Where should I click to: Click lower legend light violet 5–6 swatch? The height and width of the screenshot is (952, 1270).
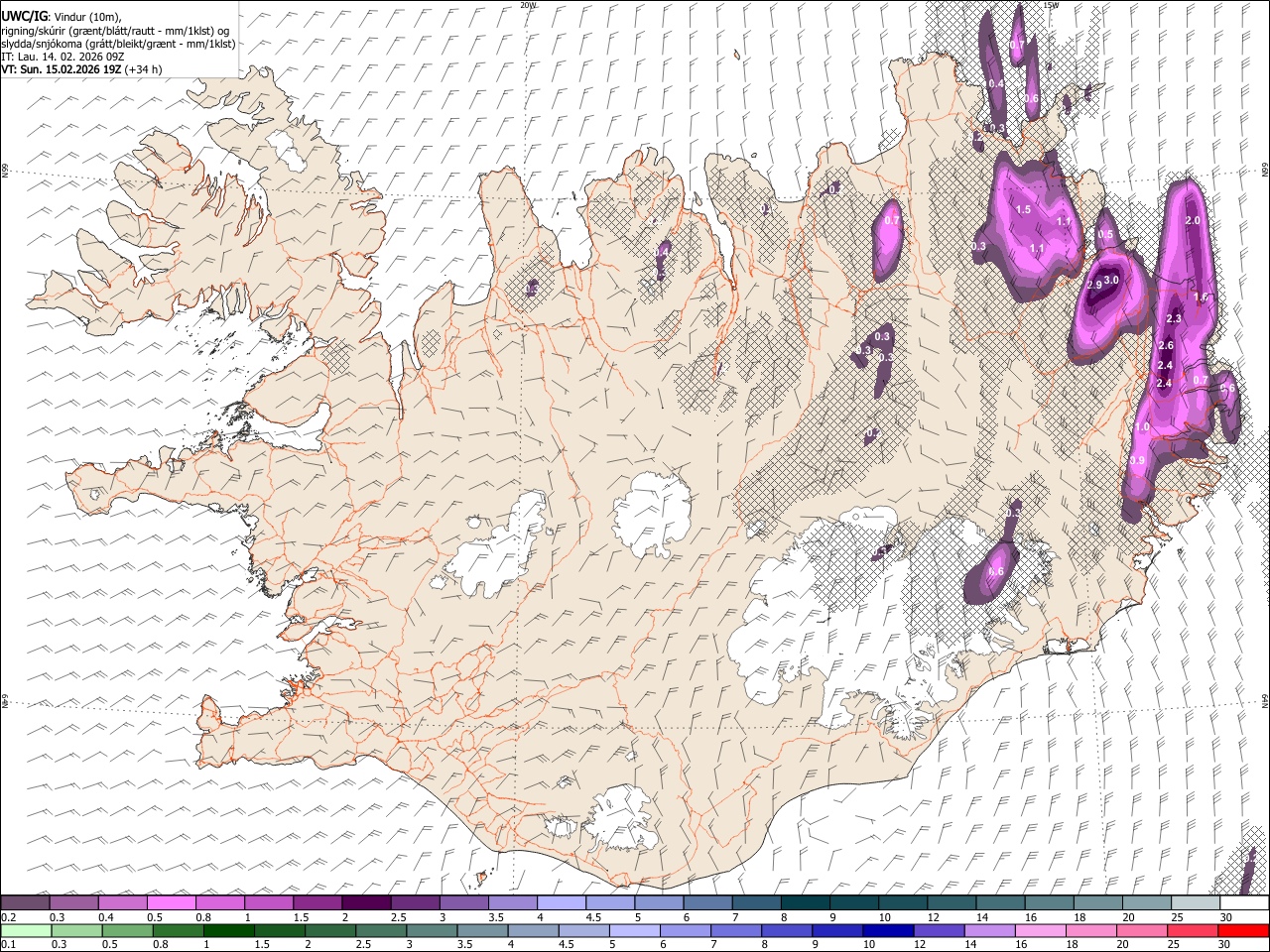634,931
